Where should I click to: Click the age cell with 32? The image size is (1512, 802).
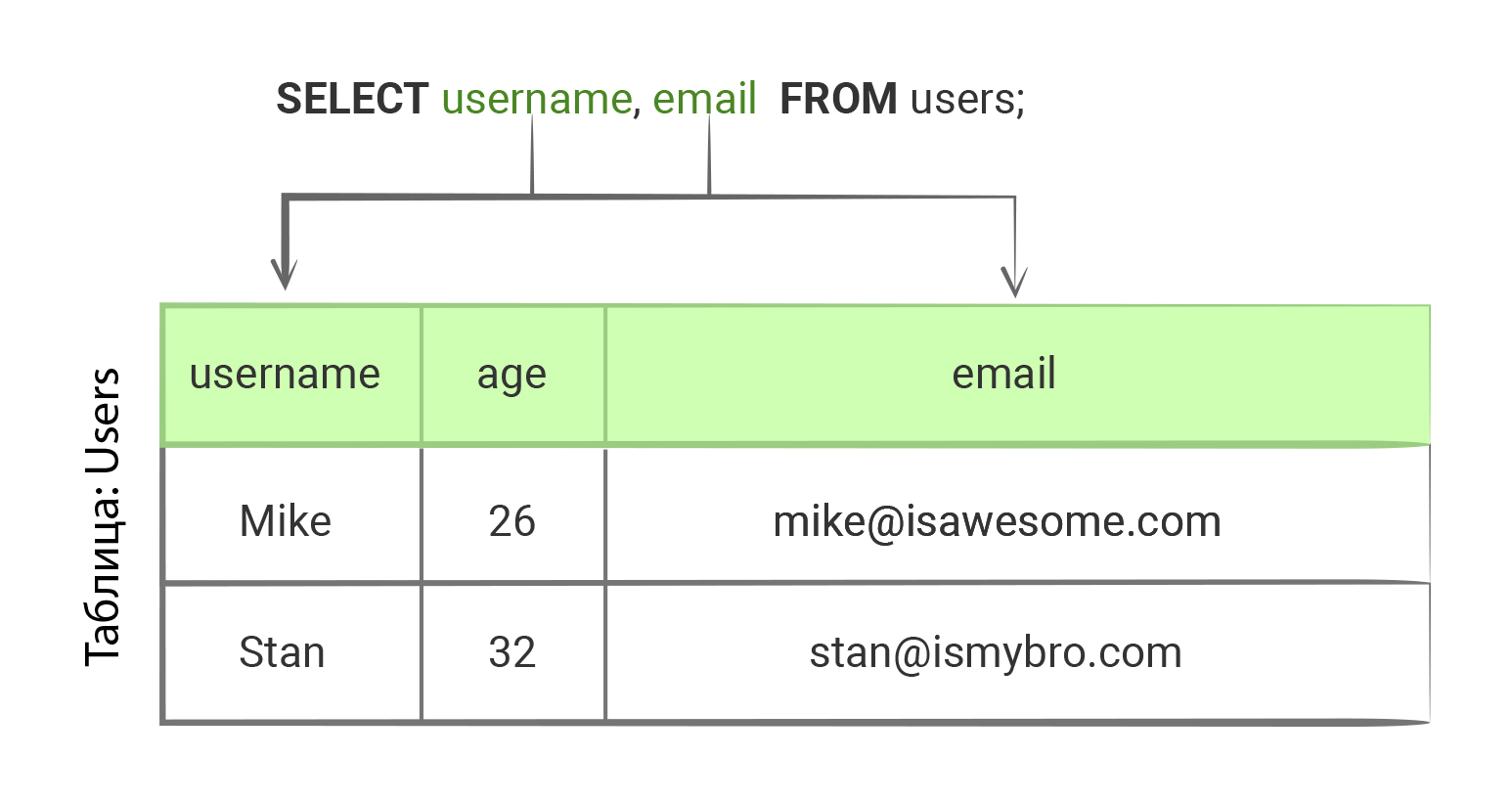[x=511, y=652]
